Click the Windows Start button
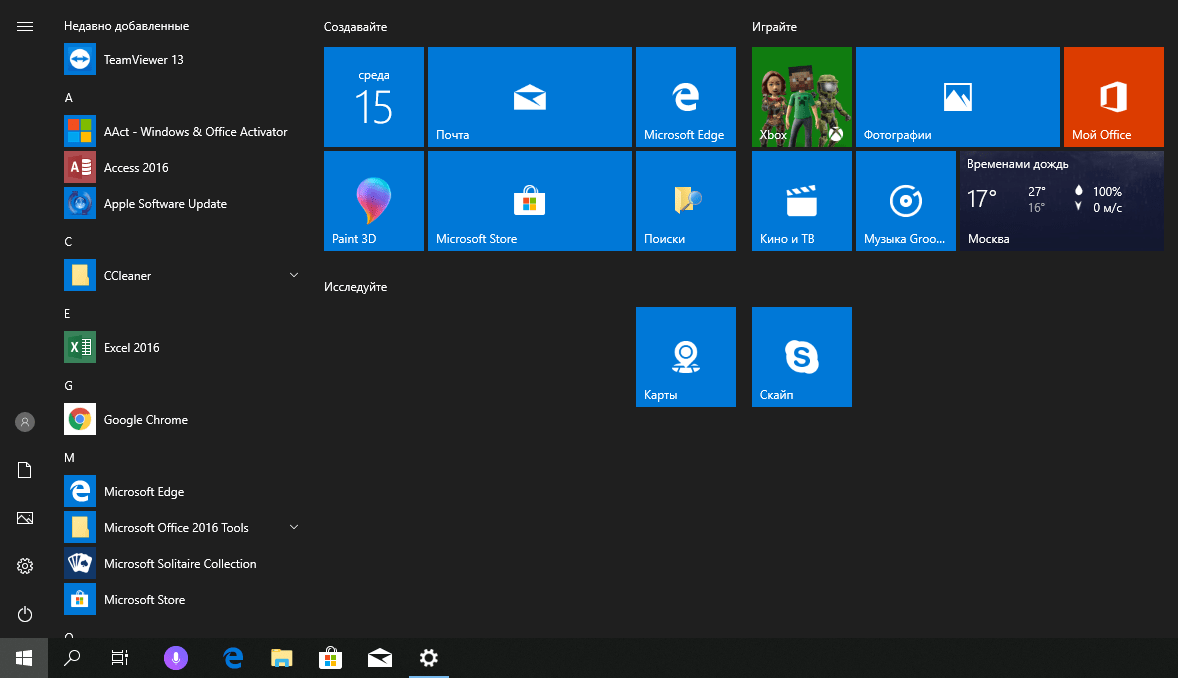 [x=24, y=658]
